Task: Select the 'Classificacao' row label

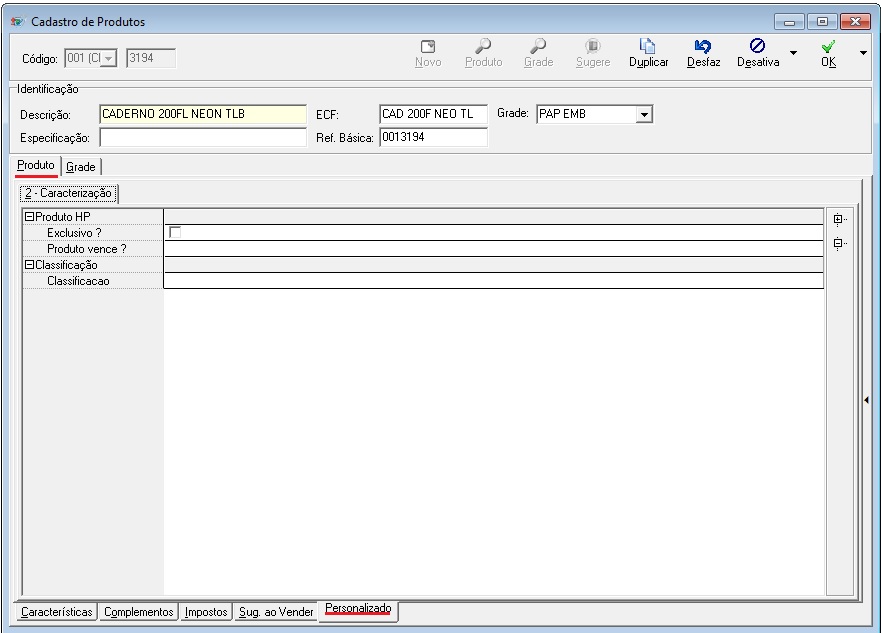Action: tap(78, 281)
